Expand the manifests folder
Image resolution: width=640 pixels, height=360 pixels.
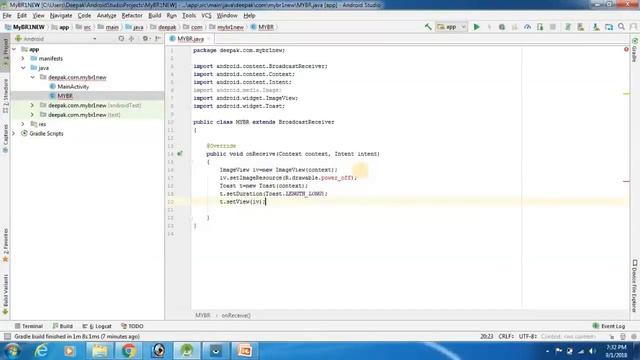pyautogui.click(x=23, y=58)
